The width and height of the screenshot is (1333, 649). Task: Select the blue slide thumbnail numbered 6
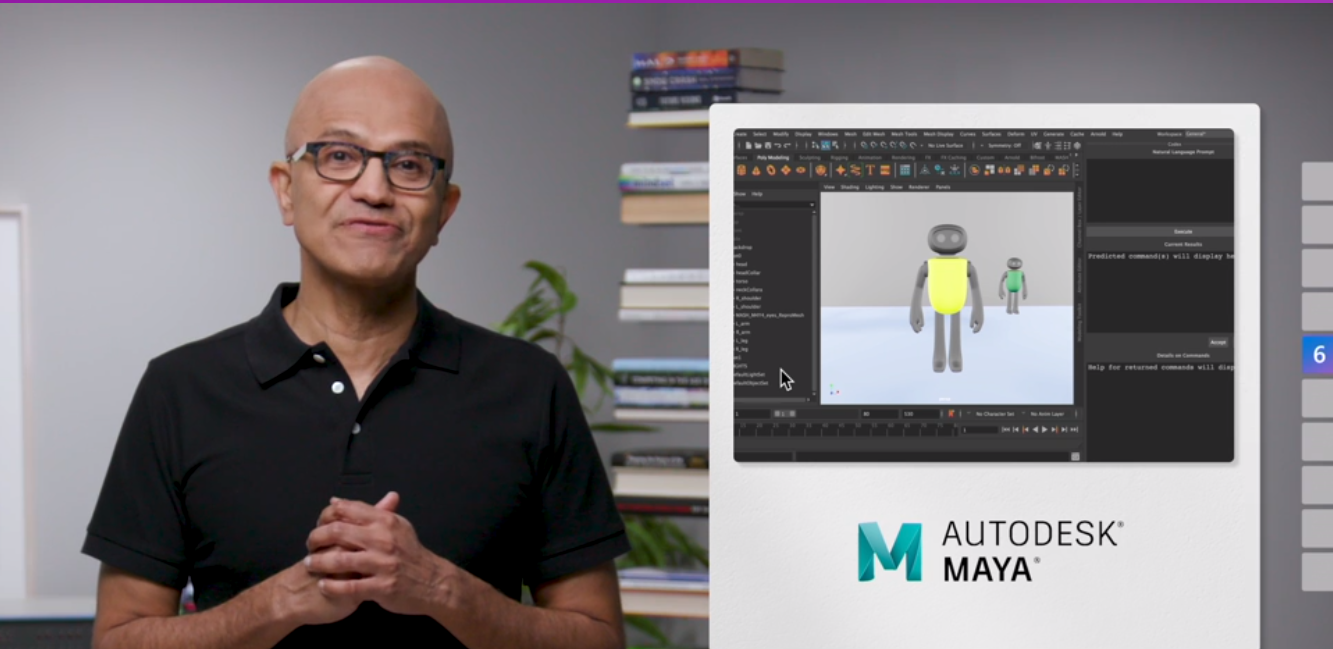pyautogui.click(x=1317, y=355)
